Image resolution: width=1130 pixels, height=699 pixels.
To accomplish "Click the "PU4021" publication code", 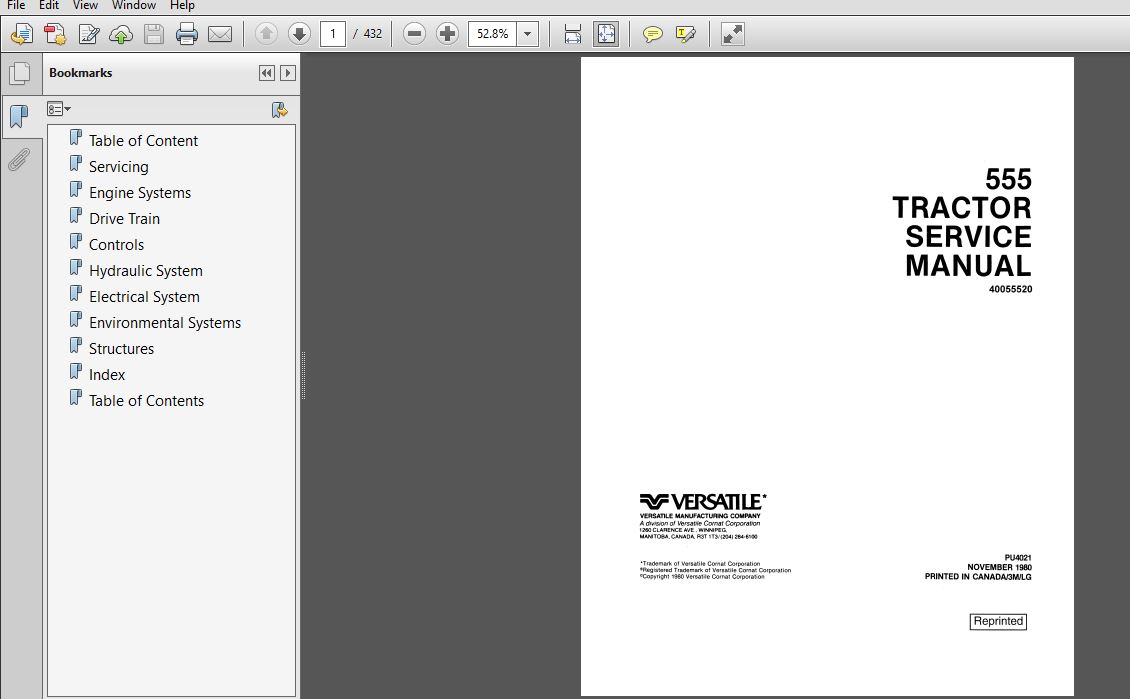I will pyautogui.click(x=1018, y=558).
